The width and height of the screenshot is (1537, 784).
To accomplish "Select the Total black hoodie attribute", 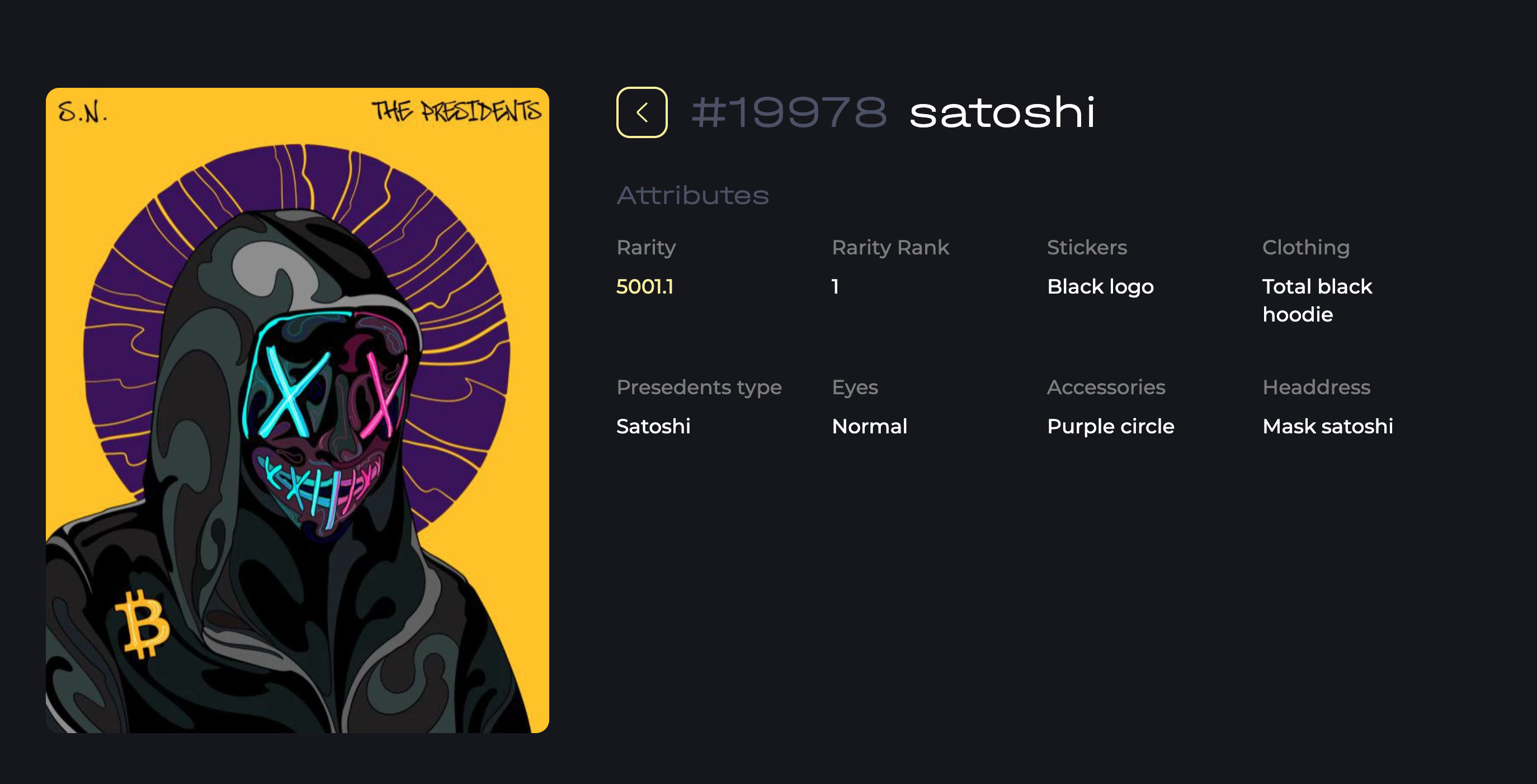I will pos(1316,300).
